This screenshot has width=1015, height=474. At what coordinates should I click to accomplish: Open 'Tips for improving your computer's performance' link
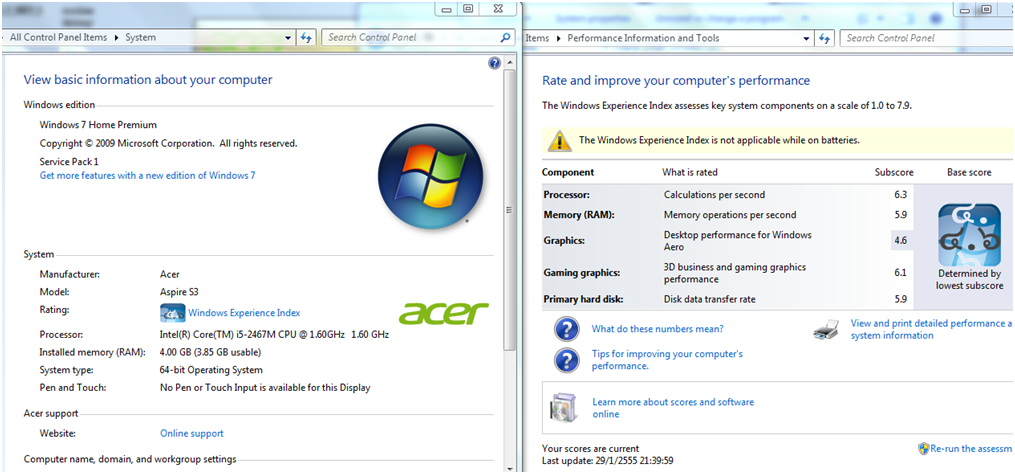point(667,360)
